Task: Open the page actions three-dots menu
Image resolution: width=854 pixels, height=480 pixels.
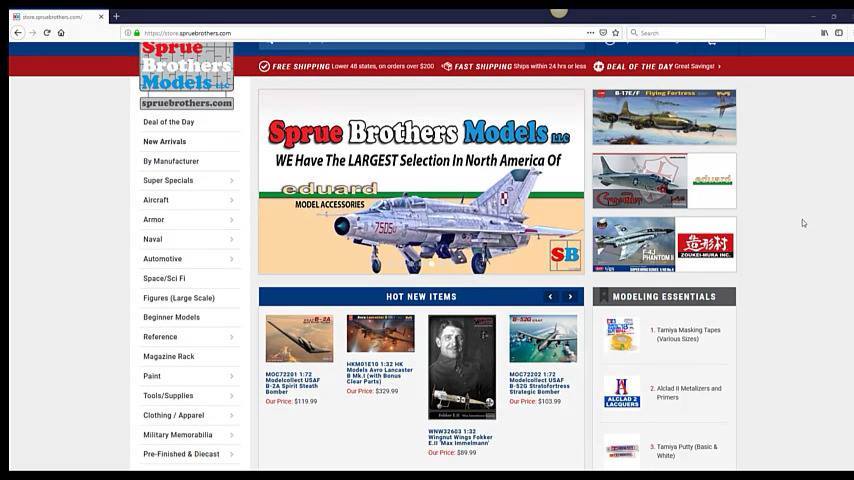Action: point(590,33)
